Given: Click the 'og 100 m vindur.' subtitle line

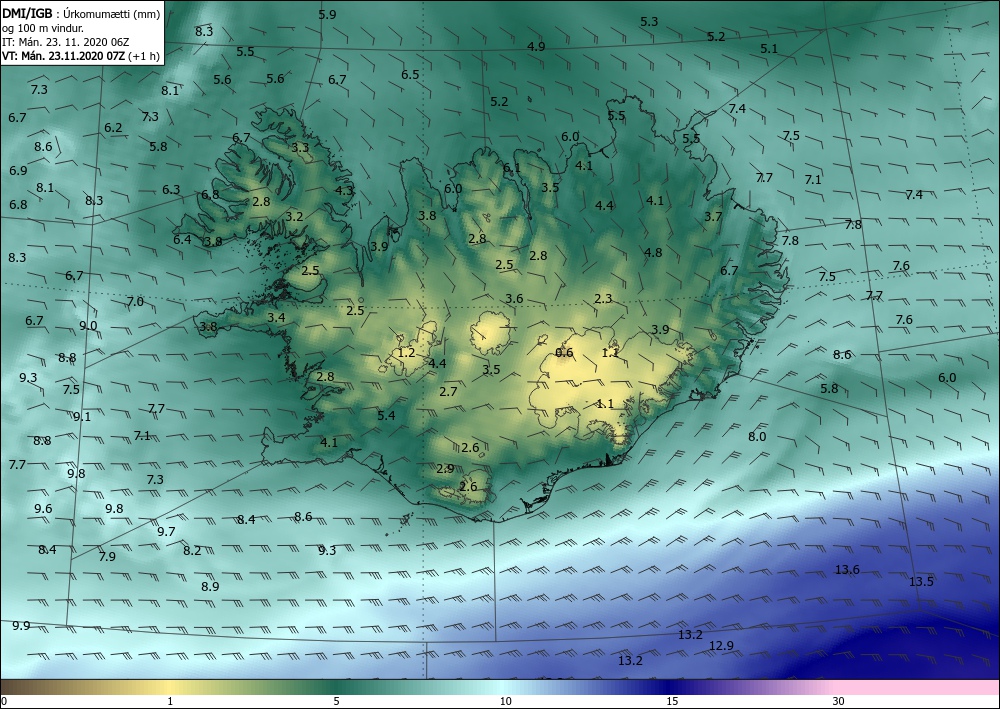Looking at the screenshot, I should (43, 28).
